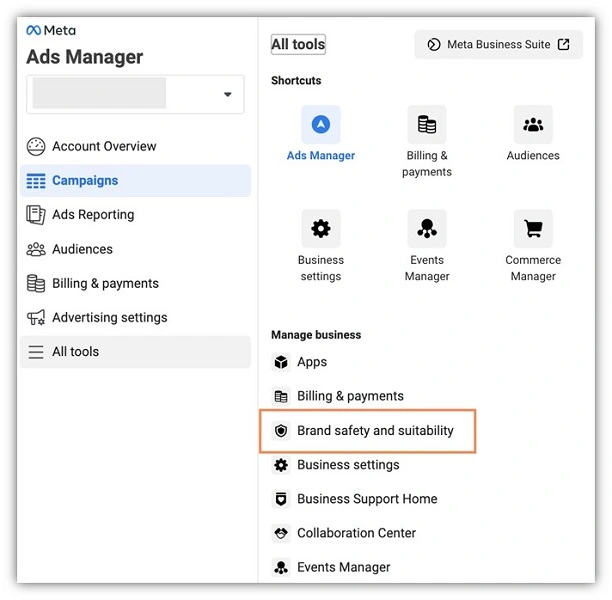This screenshot has height=600, width=612.
Task: Click Business settings gear in Manage business
Action: click(281, 465)
